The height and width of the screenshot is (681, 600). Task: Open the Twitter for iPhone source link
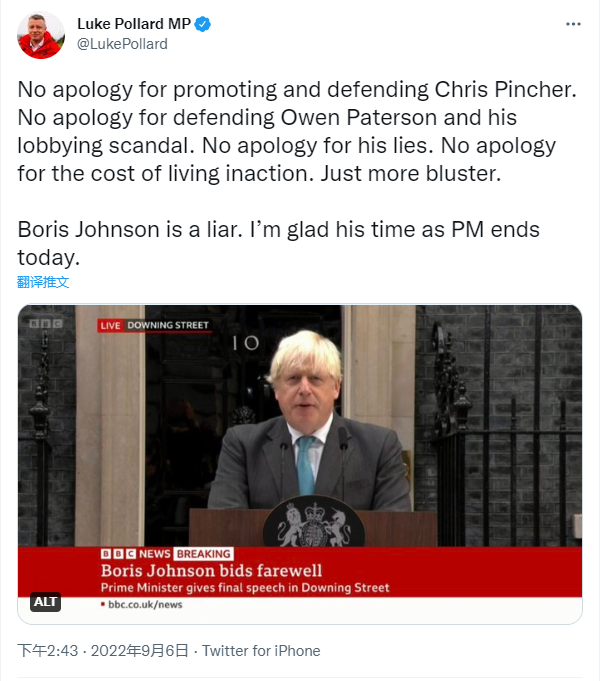click(x=261, y=651)
